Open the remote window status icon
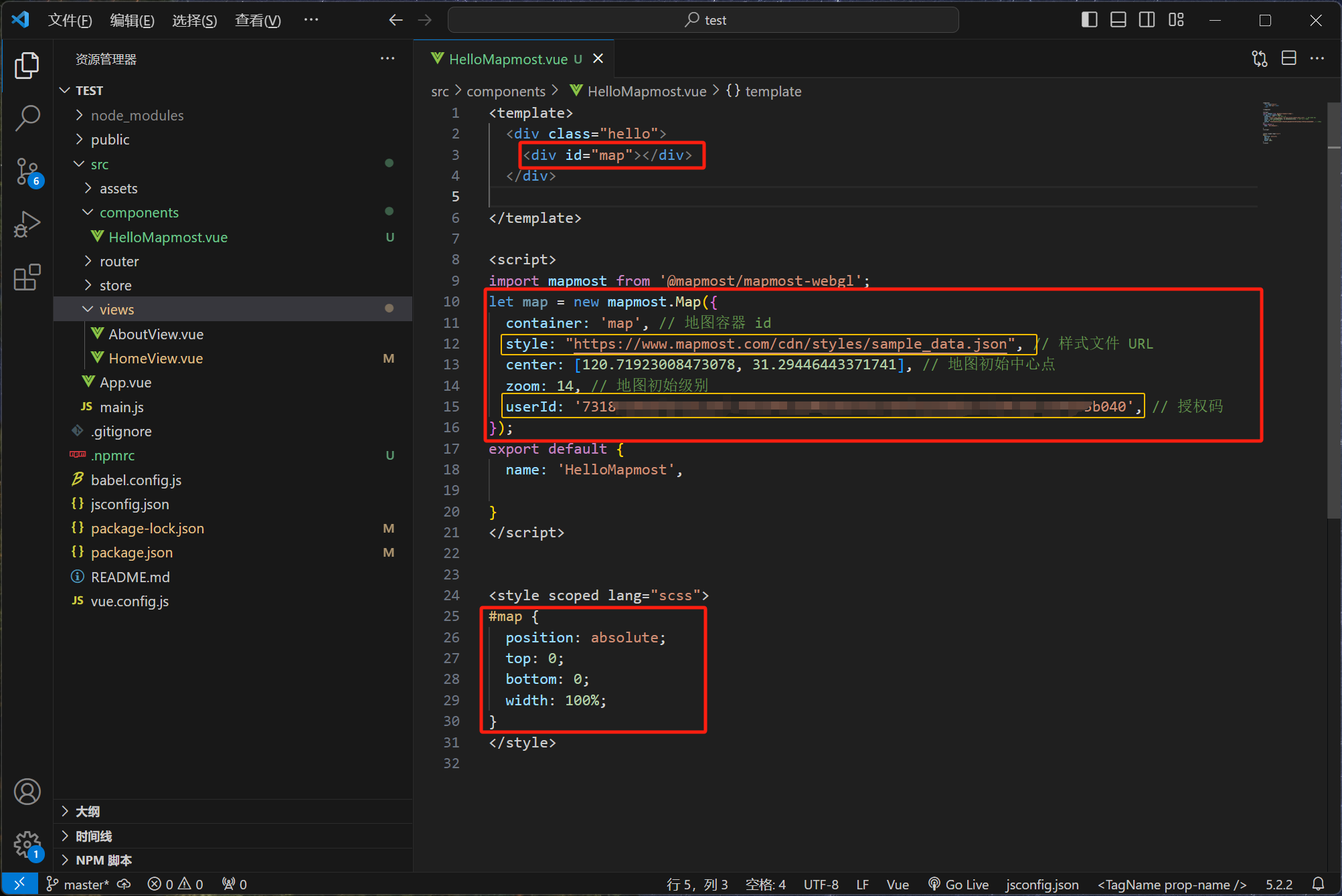The image size is (1342, 896). (19, 884)
